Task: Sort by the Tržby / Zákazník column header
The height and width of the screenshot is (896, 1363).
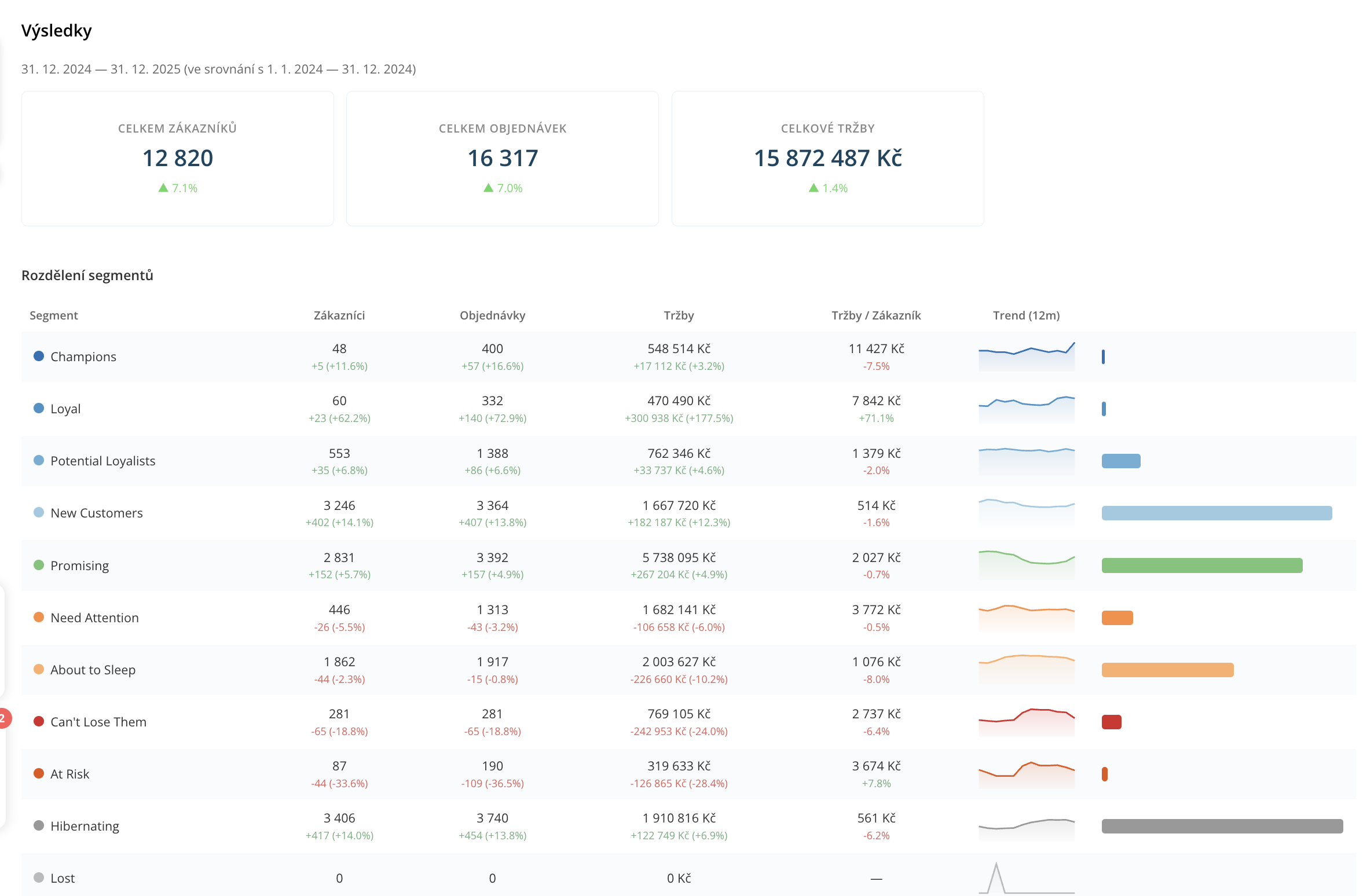Action: pyautogui.click(x=876, y=315)
